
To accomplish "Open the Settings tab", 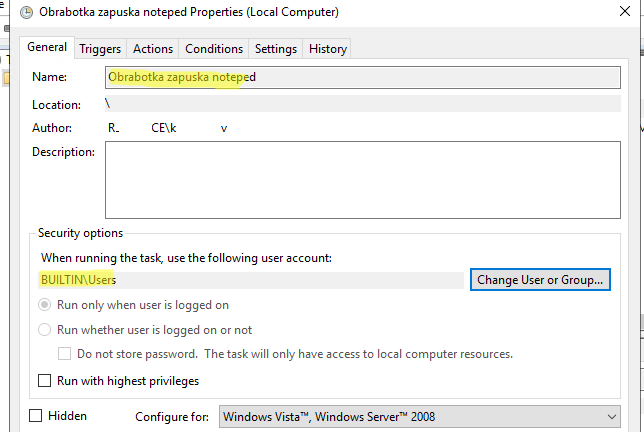I will 276,49.
